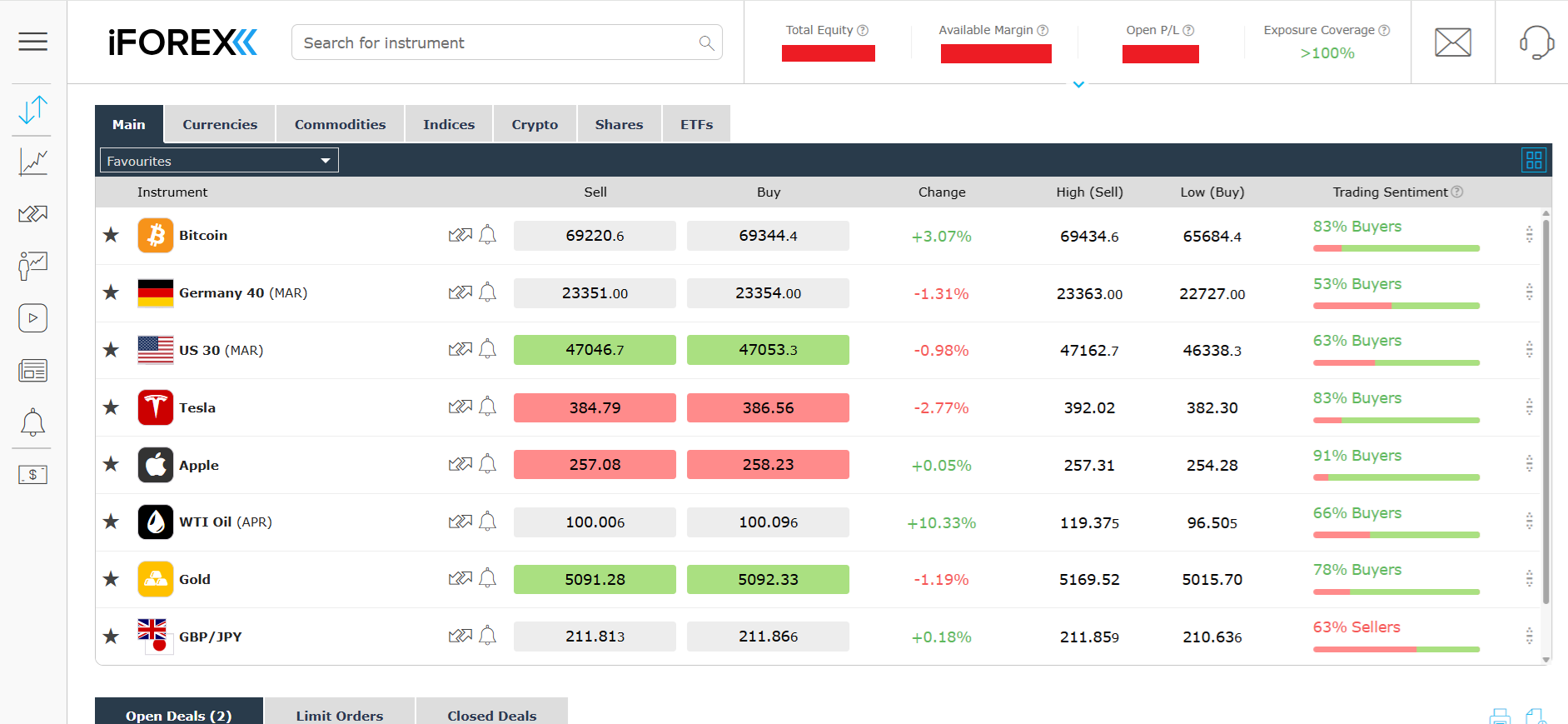The height and width of the screenshot is (724, 1568).
Task: Open the presenter education sidebar icon
Action: click(x=33, y=266)
